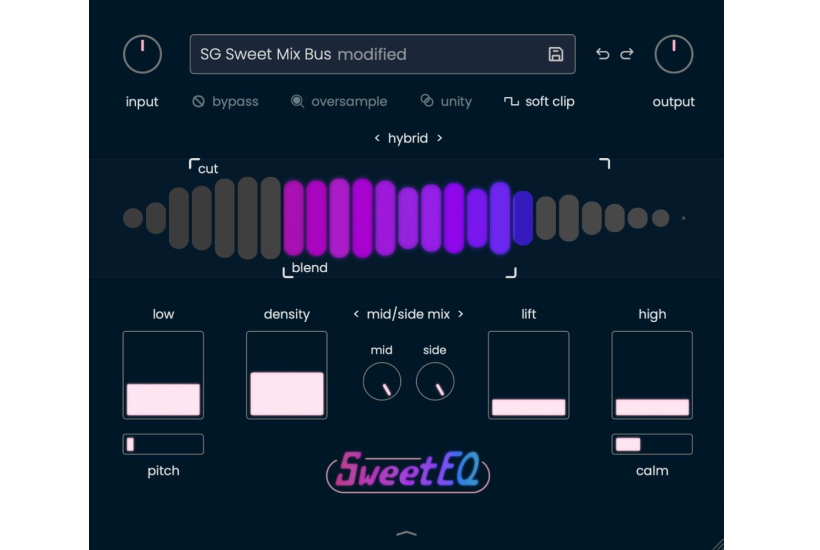Click the density slider box
This screenshot has width=820, height=550.
click(x=287, y=375)
